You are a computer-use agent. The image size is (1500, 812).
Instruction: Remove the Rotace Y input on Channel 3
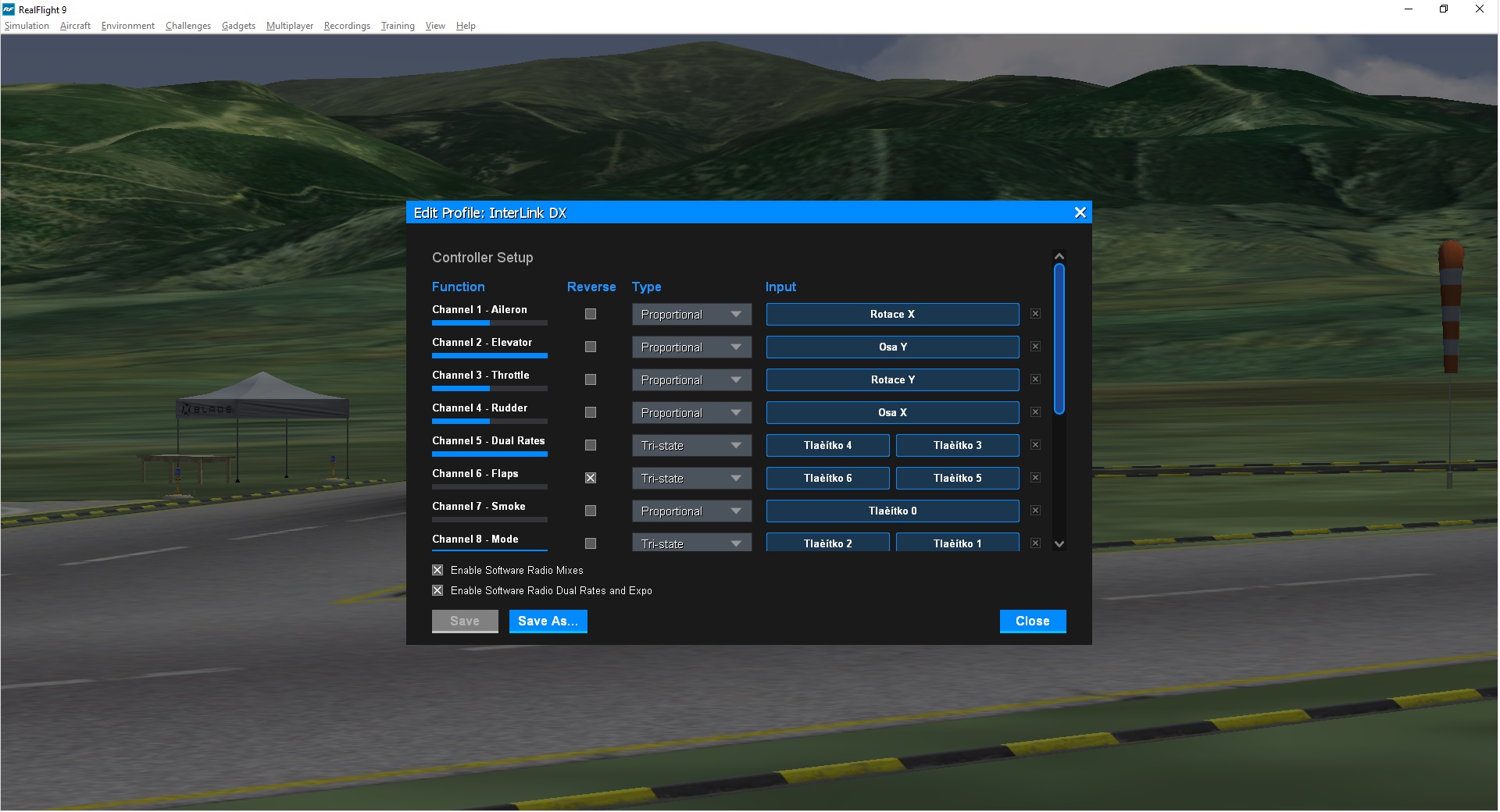click(1035, 379)
